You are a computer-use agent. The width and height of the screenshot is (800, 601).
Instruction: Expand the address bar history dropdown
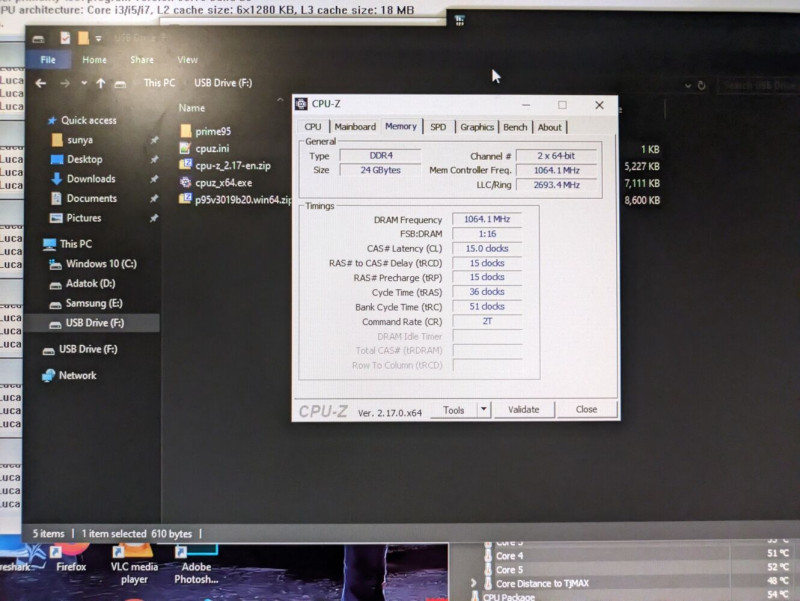point(688,86)
